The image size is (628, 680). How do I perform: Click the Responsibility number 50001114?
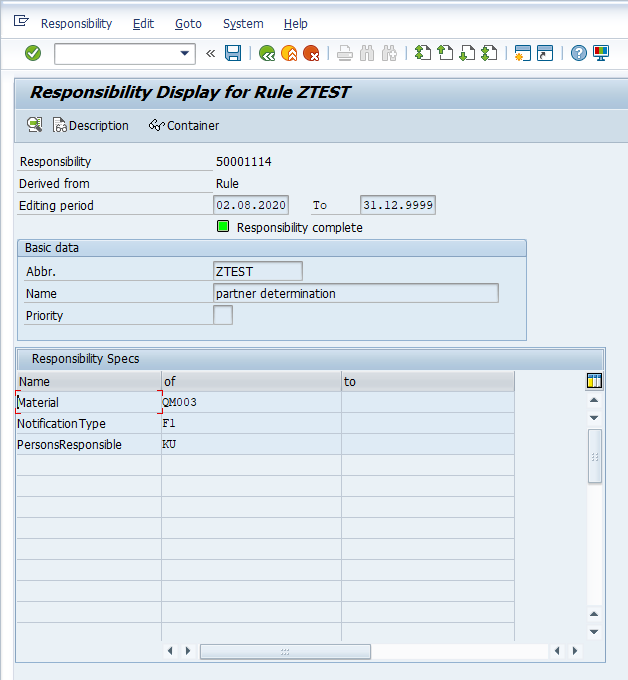(x=244, y=162)
